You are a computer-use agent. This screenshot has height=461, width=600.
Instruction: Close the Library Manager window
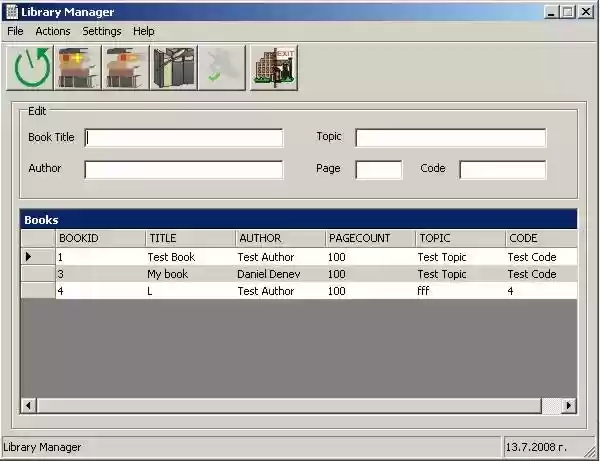pyautogui.click(x=586, y=12)
